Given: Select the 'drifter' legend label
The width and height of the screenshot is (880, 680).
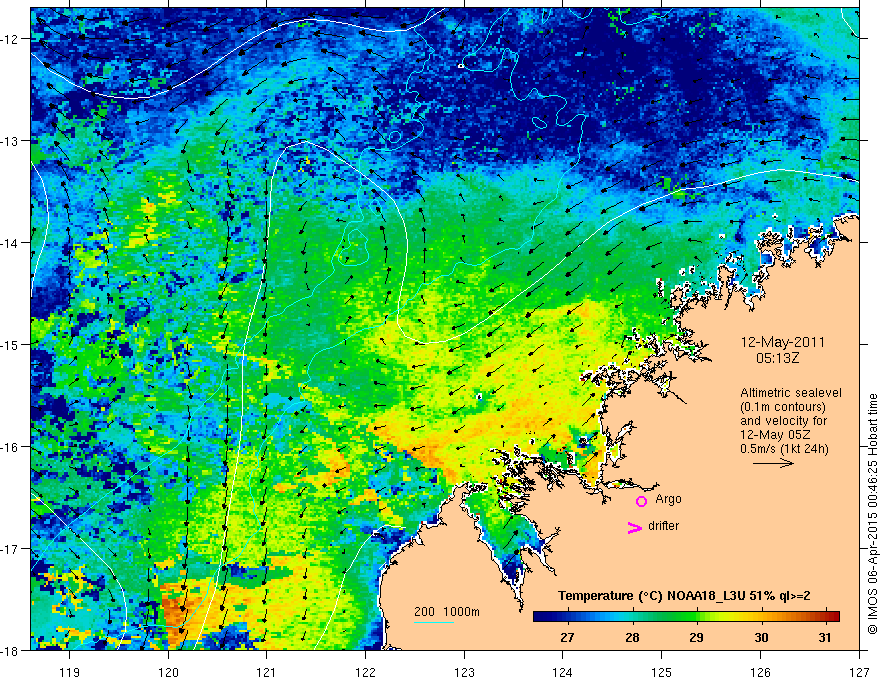Looking at the screenshot, I should tap(663, 526).
